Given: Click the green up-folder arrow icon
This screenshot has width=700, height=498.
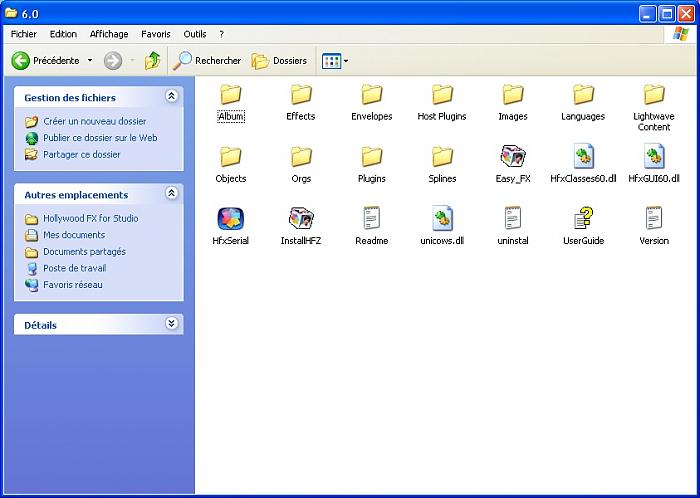Looking at the screenshot, I should (153, 61).
